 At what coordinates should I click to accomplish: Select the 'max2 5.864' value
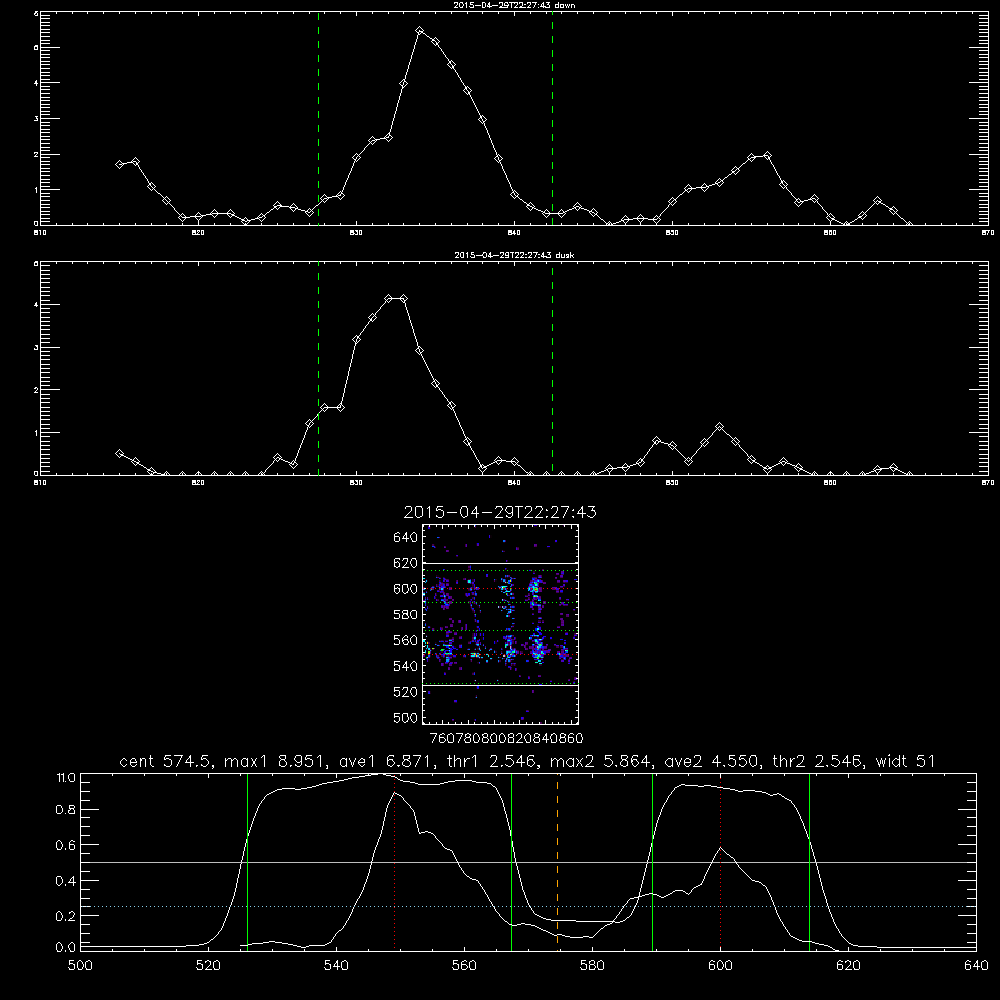[x=600, y=761]
